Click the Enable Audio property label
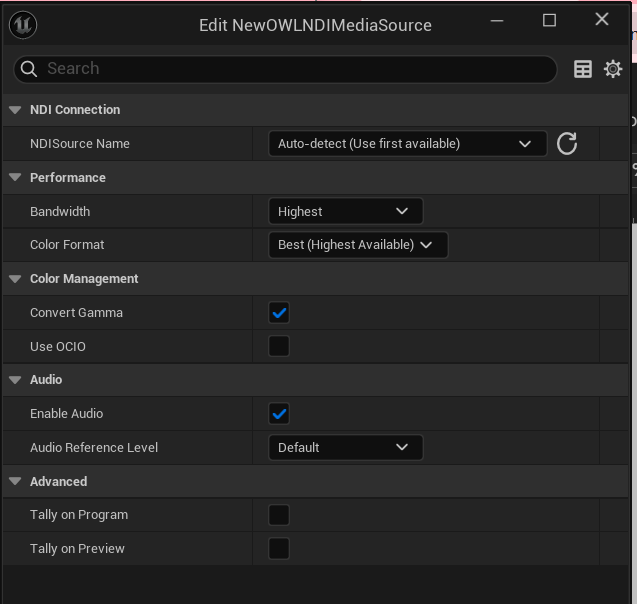This screenshot has height=604, width=637. pyautogui.click(x=66, y=413)
